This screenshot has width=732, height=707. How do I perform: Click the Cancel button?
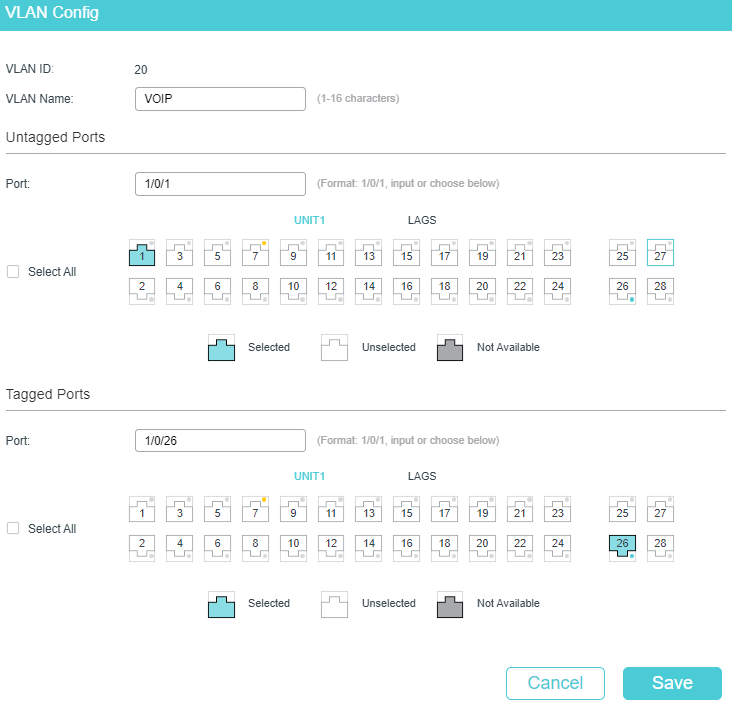(x=556, y=683)
